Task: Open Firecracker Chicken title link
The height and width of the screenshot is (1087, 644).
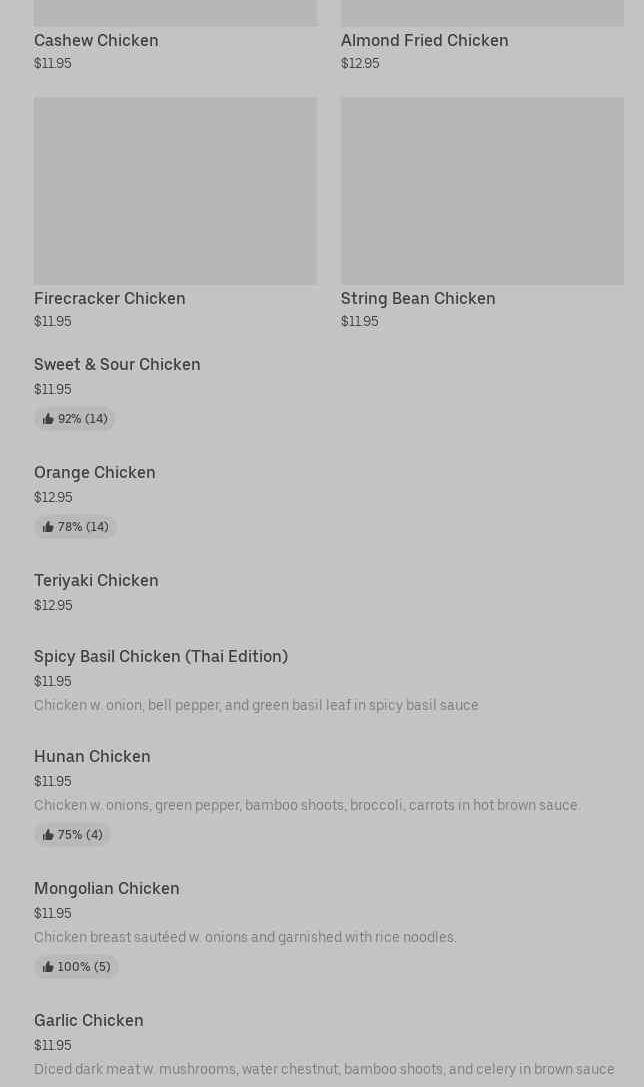Action: coord(110,298)
